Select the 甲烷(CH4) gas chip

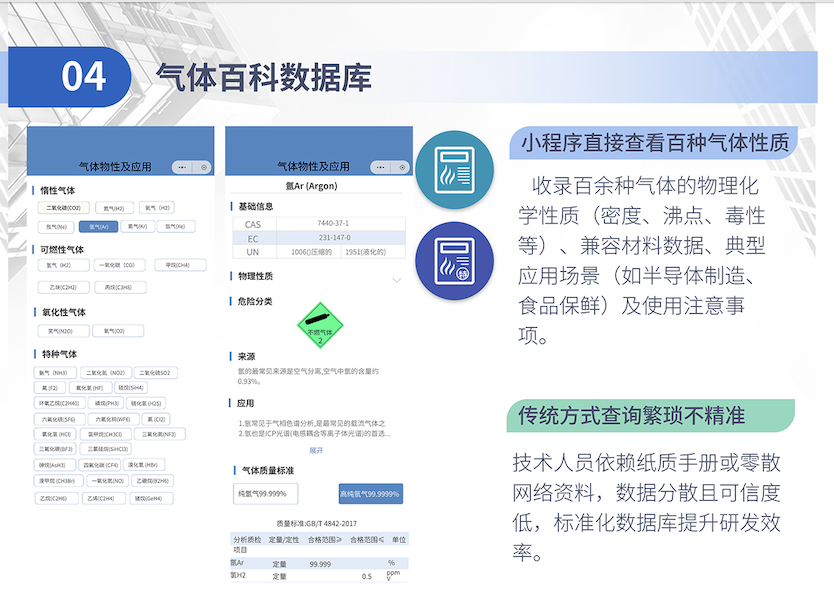[179, 265]
